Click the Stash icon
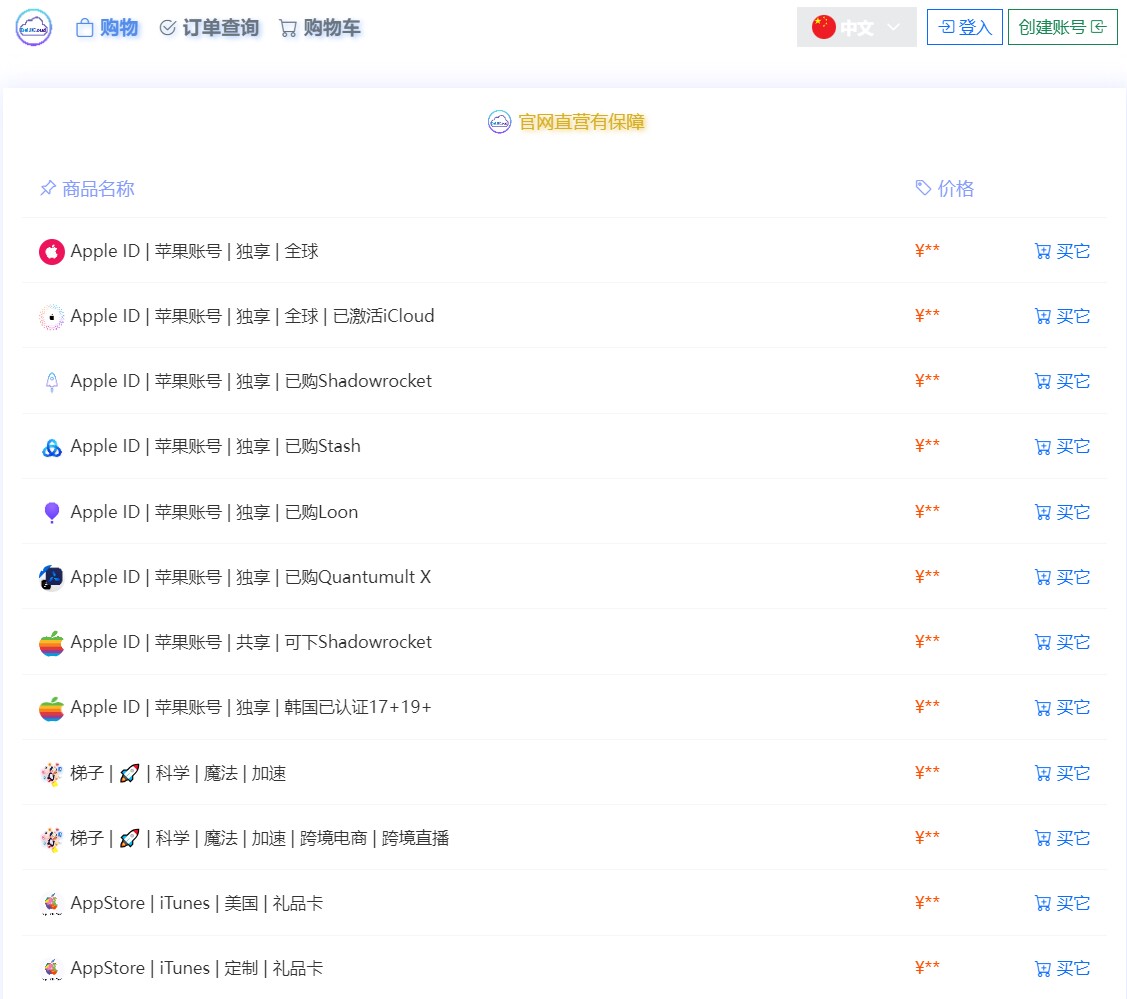 click(52, 447)
